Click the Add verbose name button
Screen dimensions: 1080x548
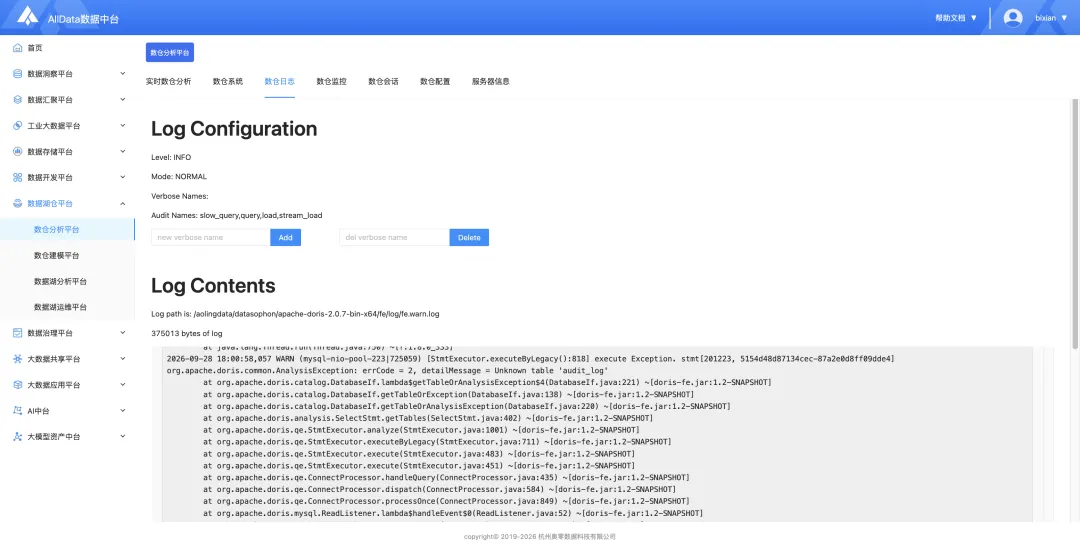(x=285, y=238)
